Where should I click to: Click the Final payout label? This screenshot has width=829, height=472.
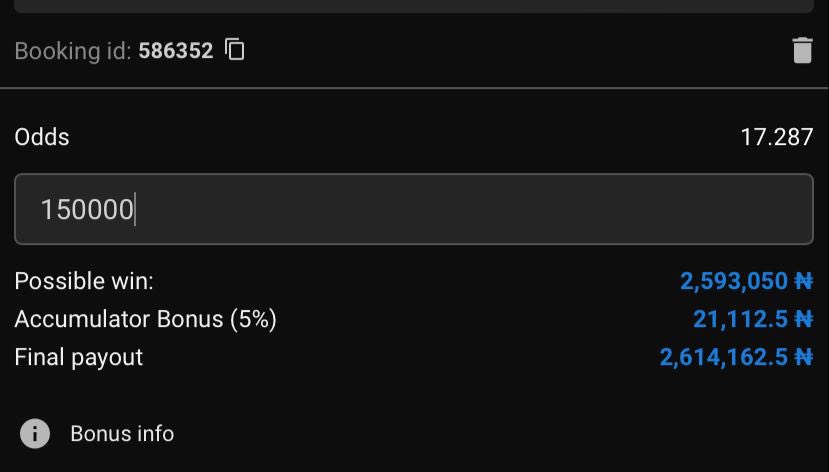[79, 358]
